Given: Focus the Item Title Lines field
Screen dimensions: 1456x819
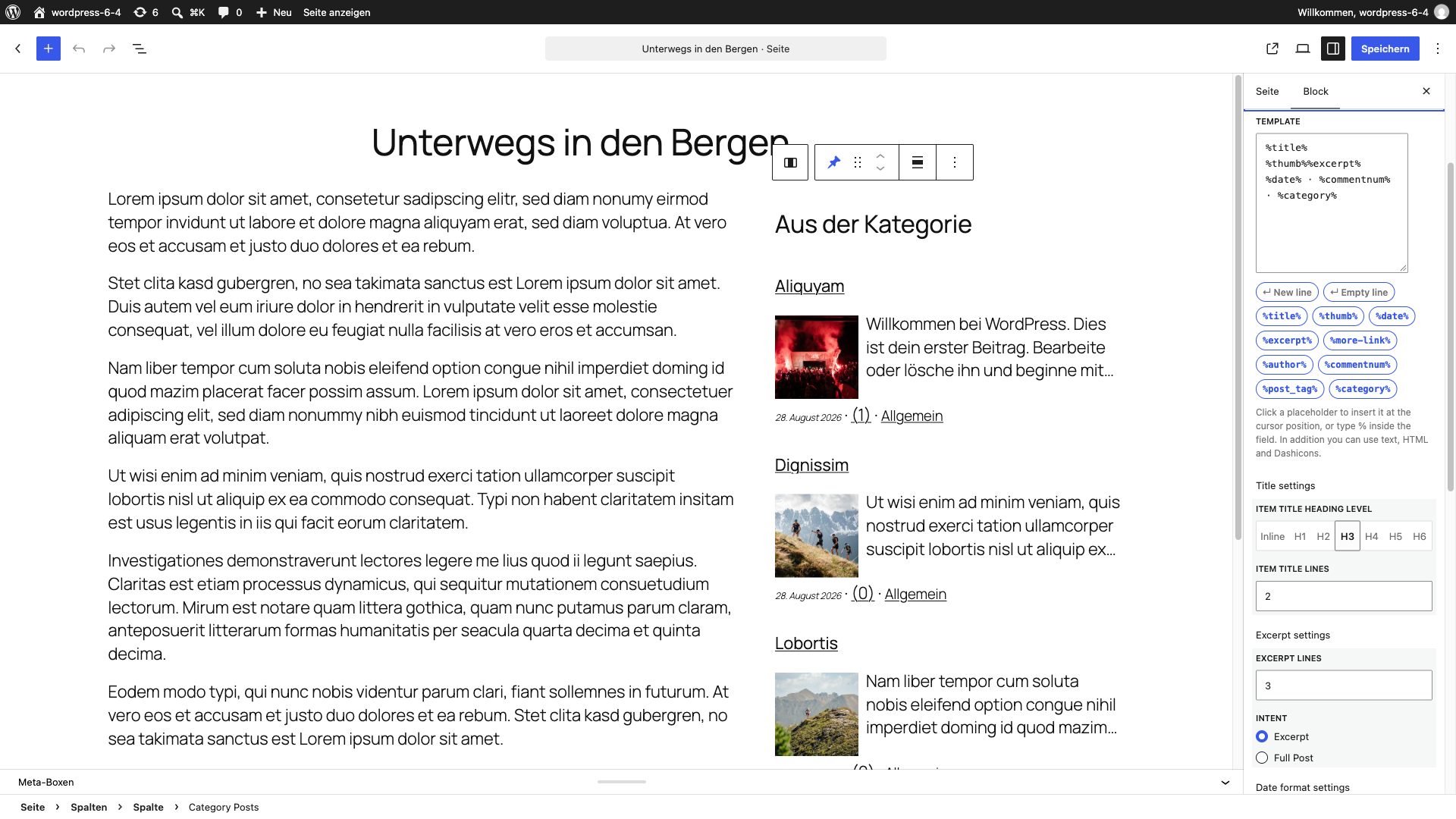Looking at the screenshot, I should (1344, 596).
